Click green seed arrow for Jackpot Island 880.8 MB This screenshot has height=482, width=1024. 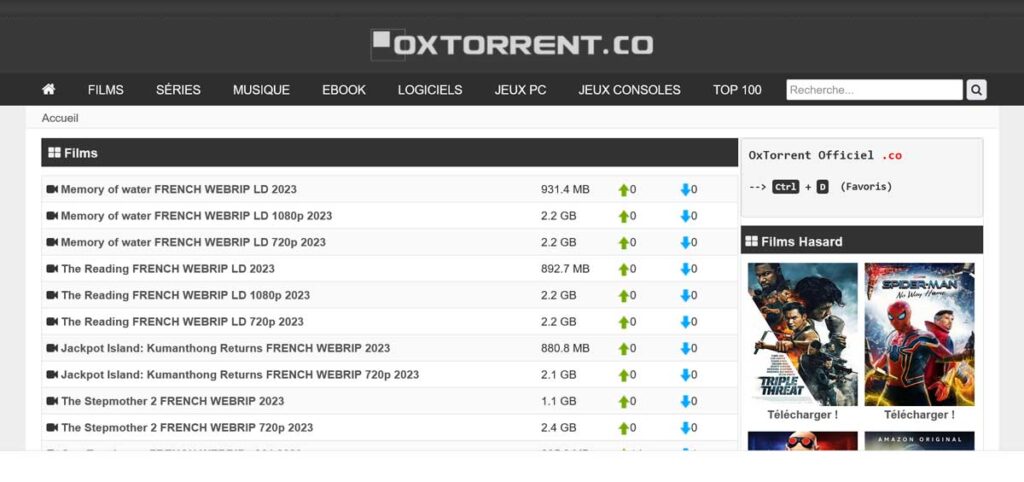[624, 349]
